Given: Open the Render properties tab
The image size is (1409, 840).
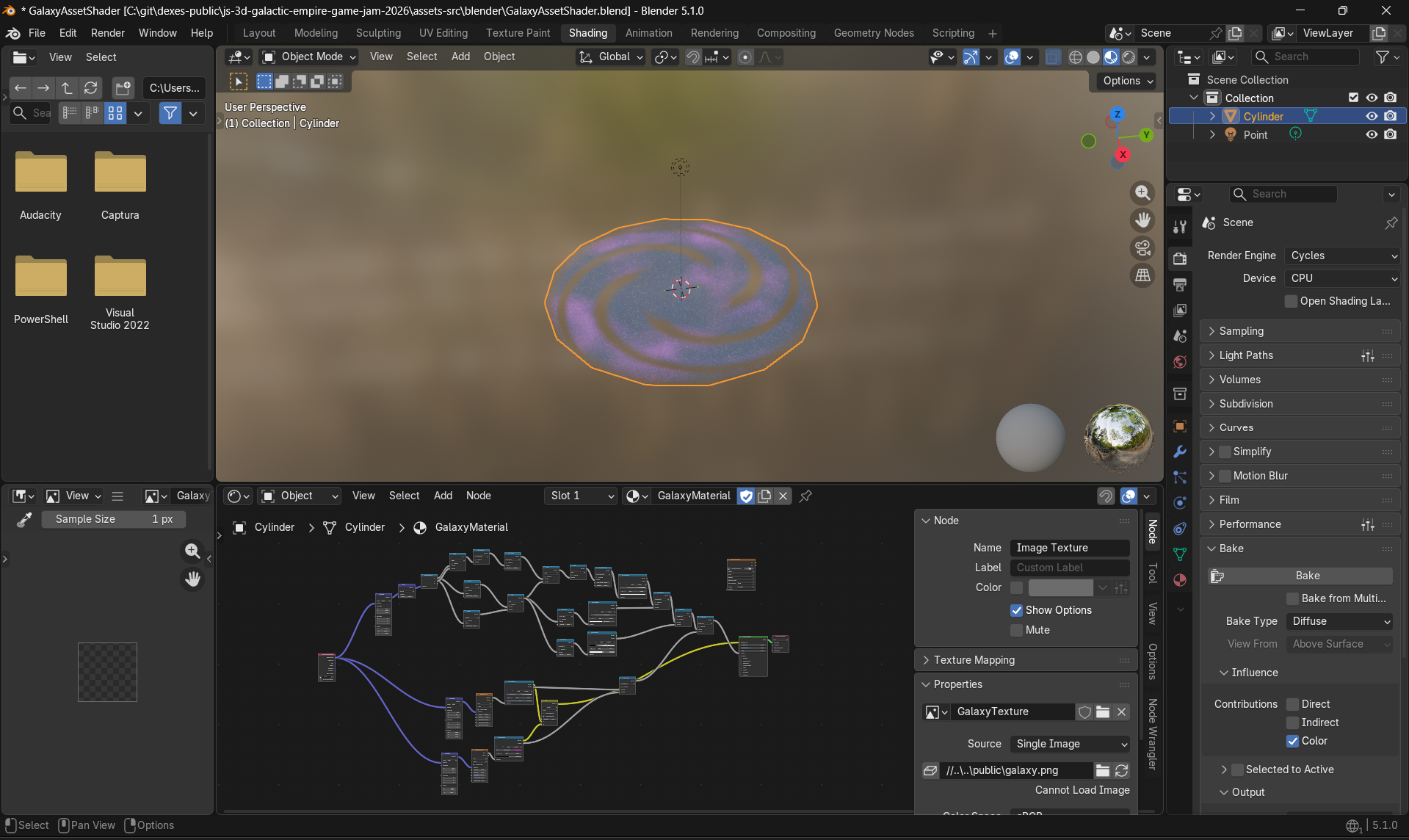Looking at the screenshot, I should coord(1180,258).
